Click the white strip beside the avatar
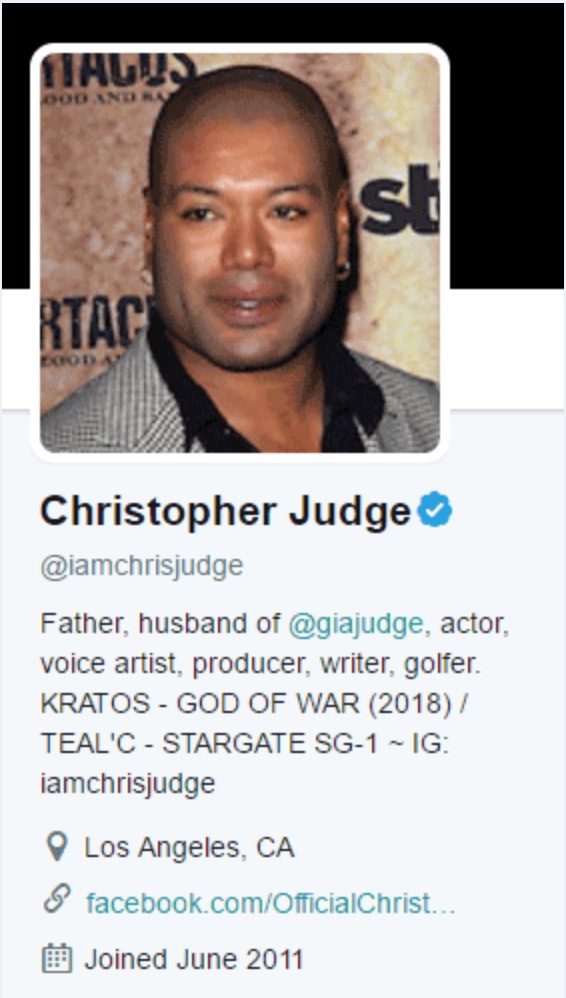 [507, 349]
